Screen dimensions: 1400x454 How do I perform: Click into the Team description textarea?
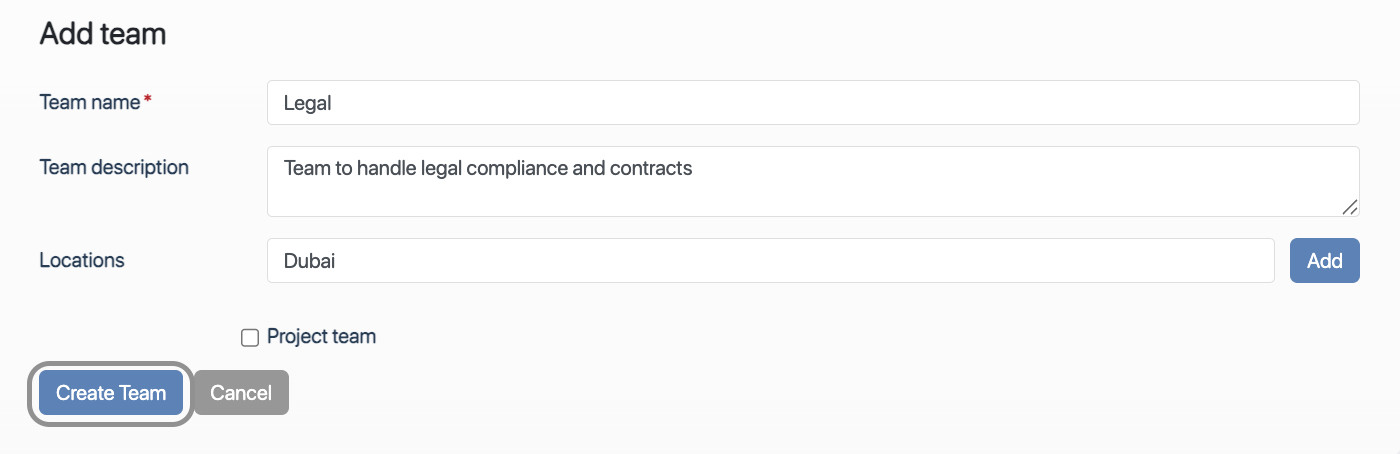[x=812, y=192]
